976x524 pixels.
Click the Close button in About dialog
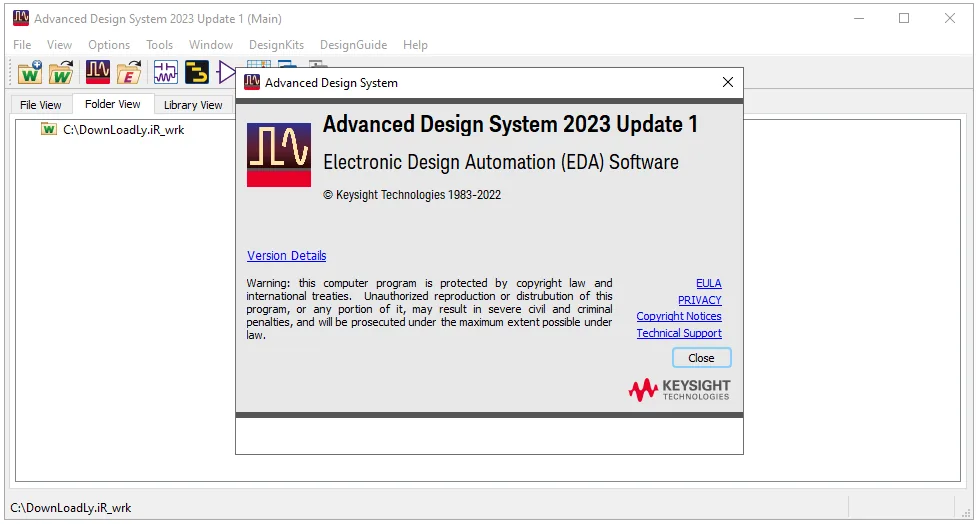pos(702,358)
